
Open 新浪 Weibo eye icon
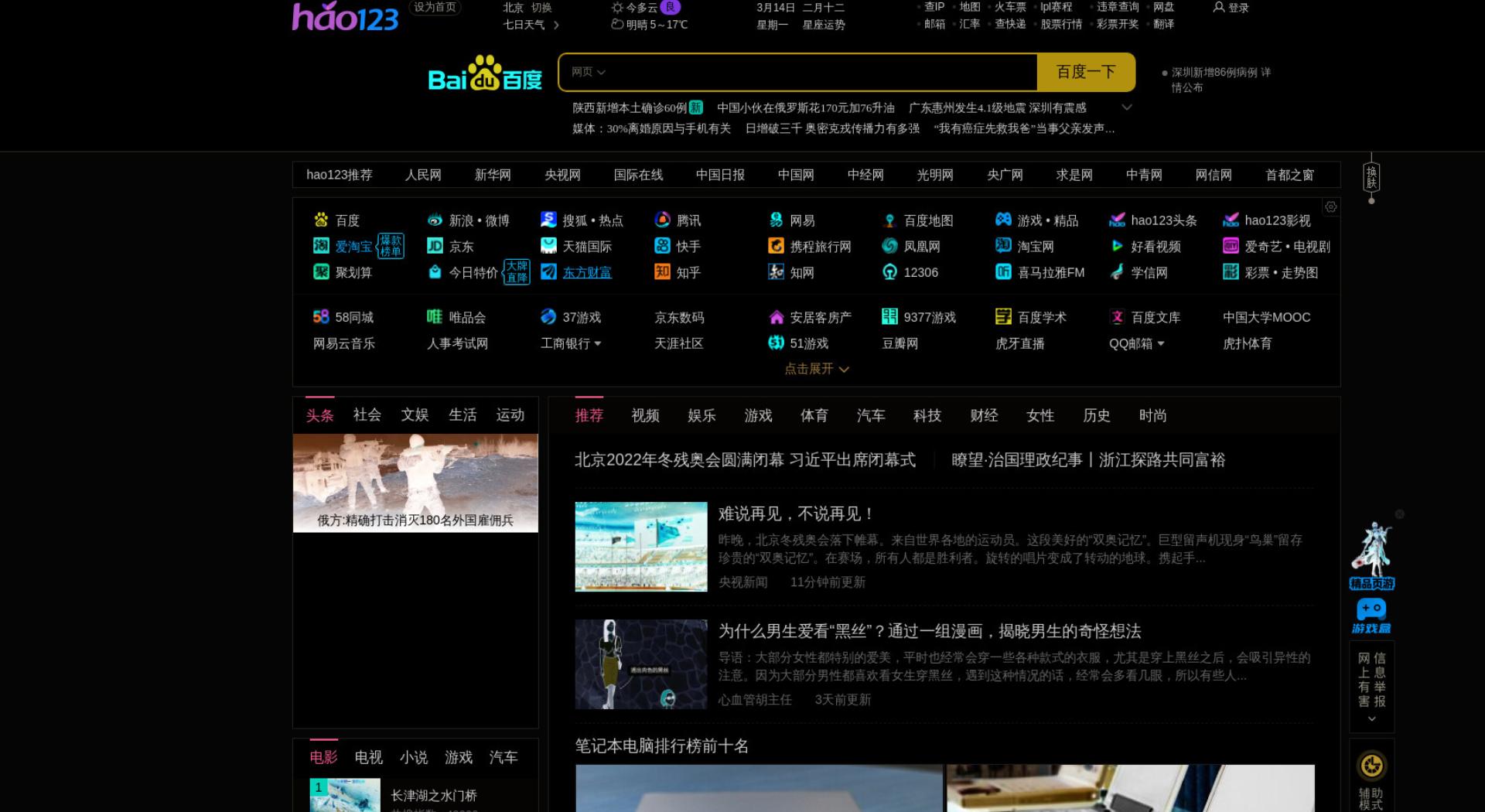(x=435, y=220)
